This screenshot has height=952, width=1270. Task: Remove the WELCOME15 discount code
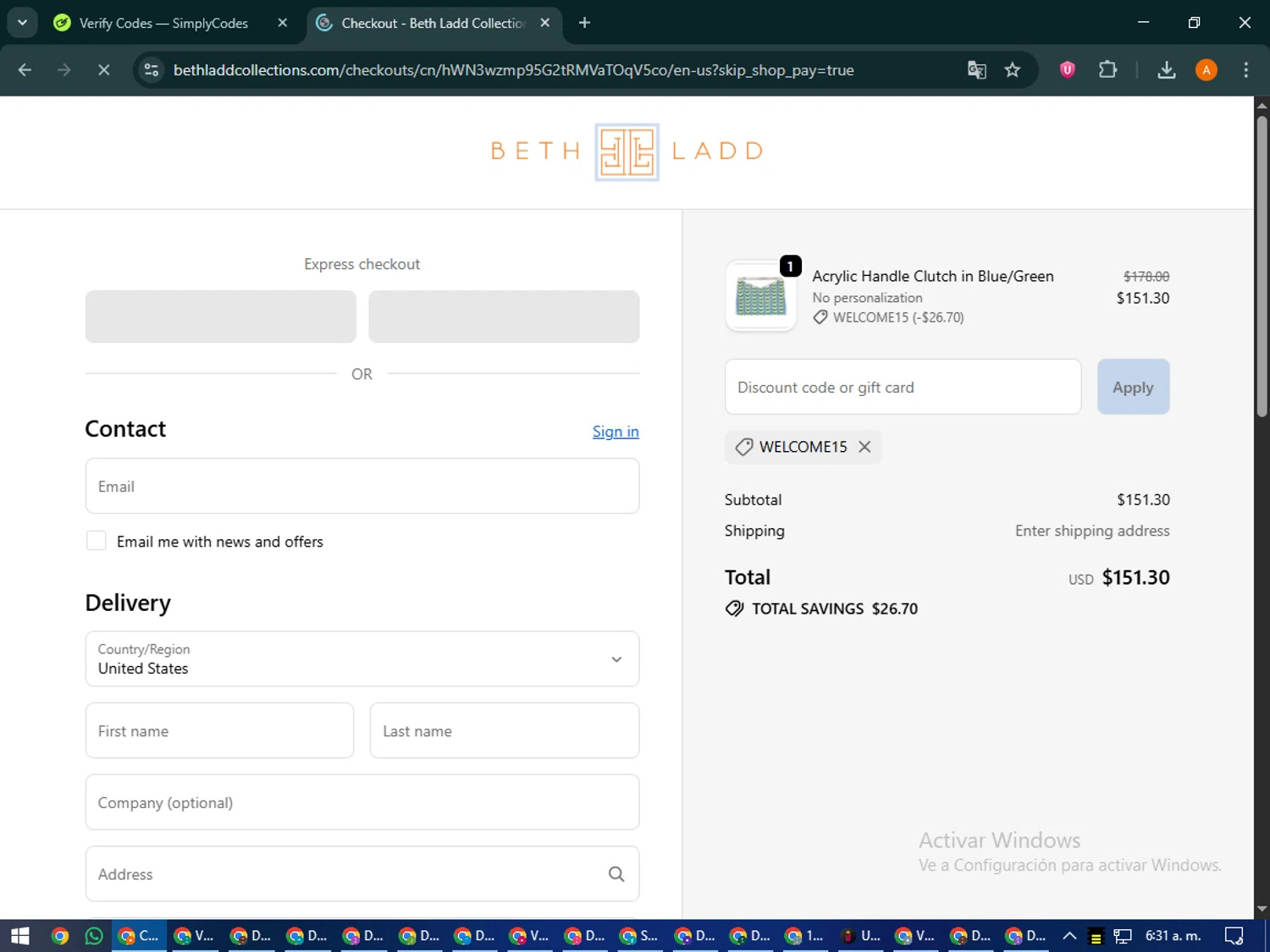click(x=864, y=447)
